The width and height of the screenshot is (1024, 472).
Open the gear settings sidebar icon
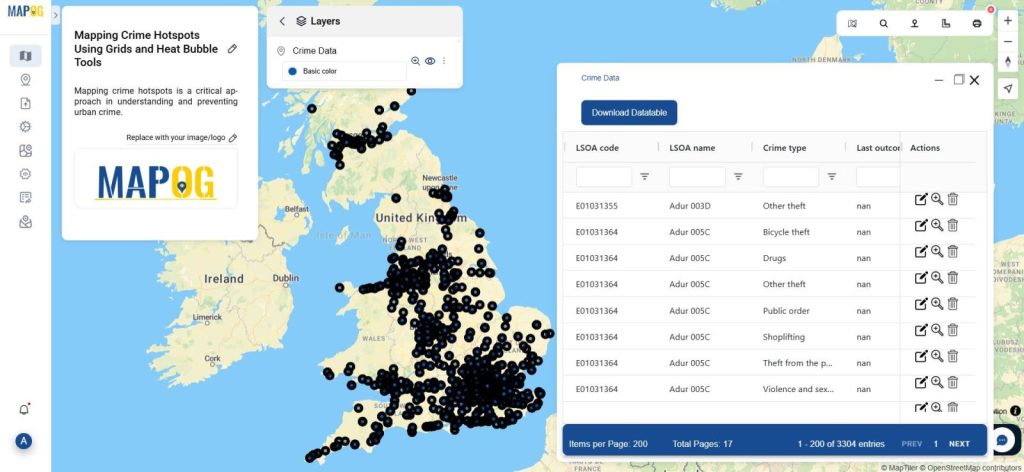tap(25, 174)
